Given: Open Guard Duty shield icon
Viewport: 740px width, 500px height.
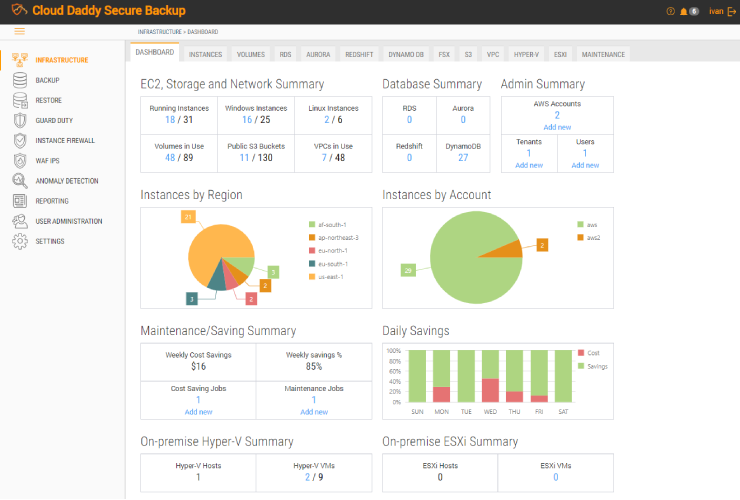Looking at the screenshot, I should pyautogui.click(x=19, y=120).
